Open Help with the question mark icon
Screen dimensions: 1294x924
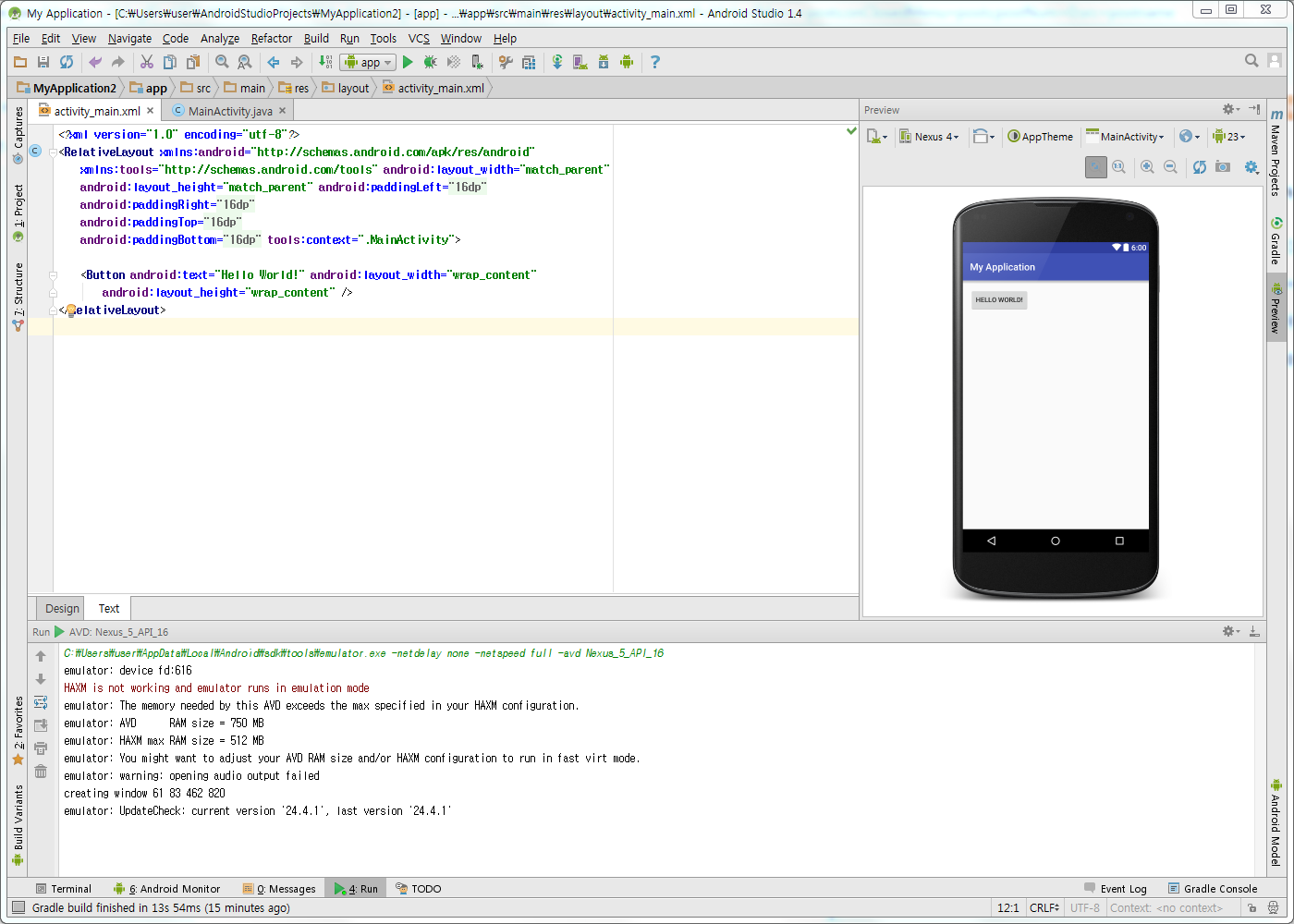pos(655,62)
